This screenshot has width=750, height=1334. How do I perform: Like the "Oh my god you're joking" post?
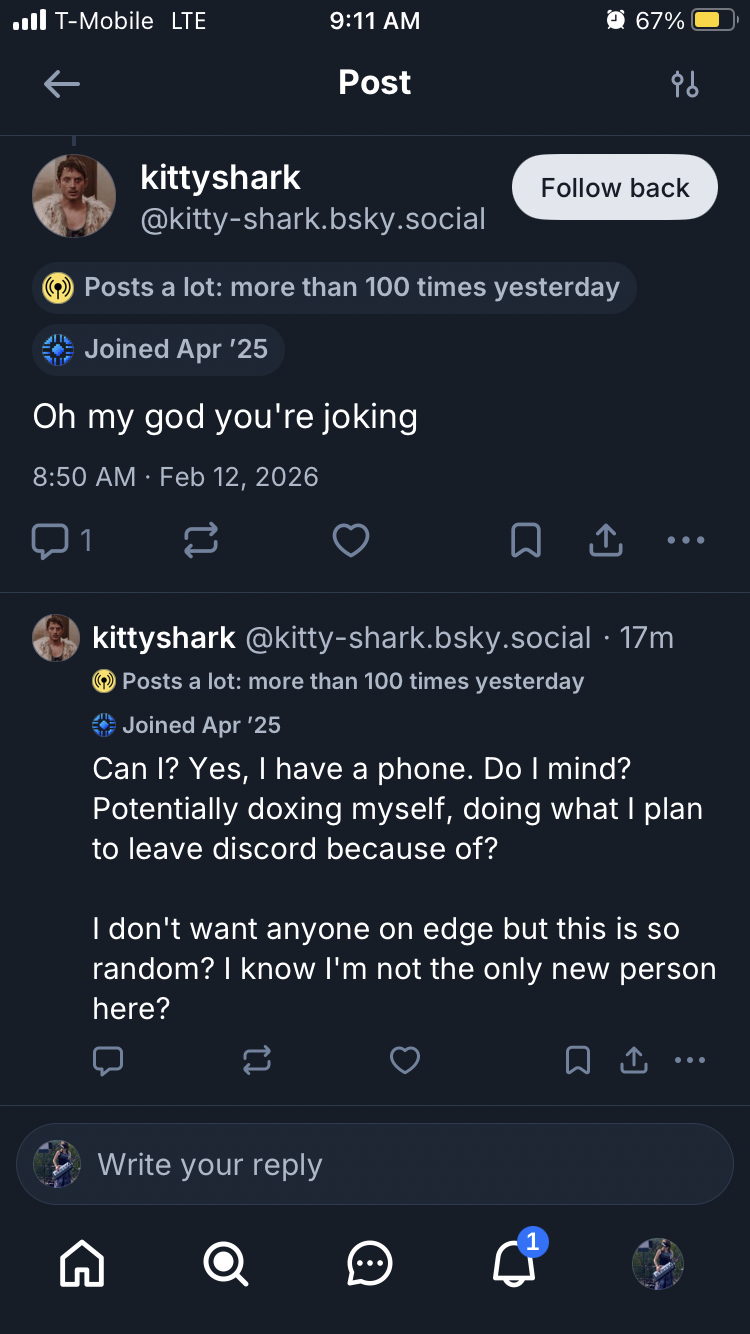(x=351, y=541)
